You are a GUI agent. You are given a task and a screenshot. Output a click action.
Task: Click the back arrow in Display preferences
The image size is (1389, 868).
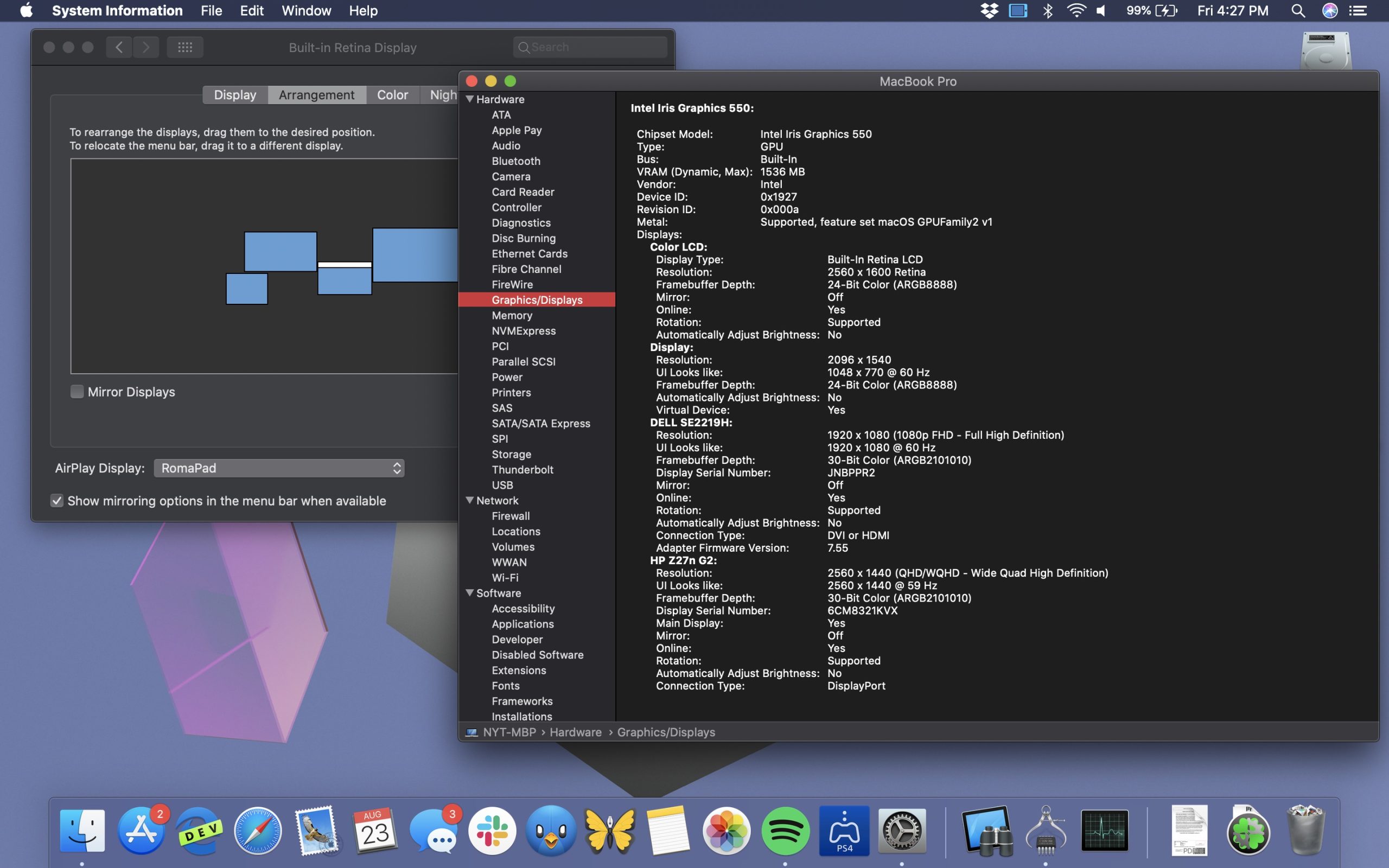click(x=119, y=47)
